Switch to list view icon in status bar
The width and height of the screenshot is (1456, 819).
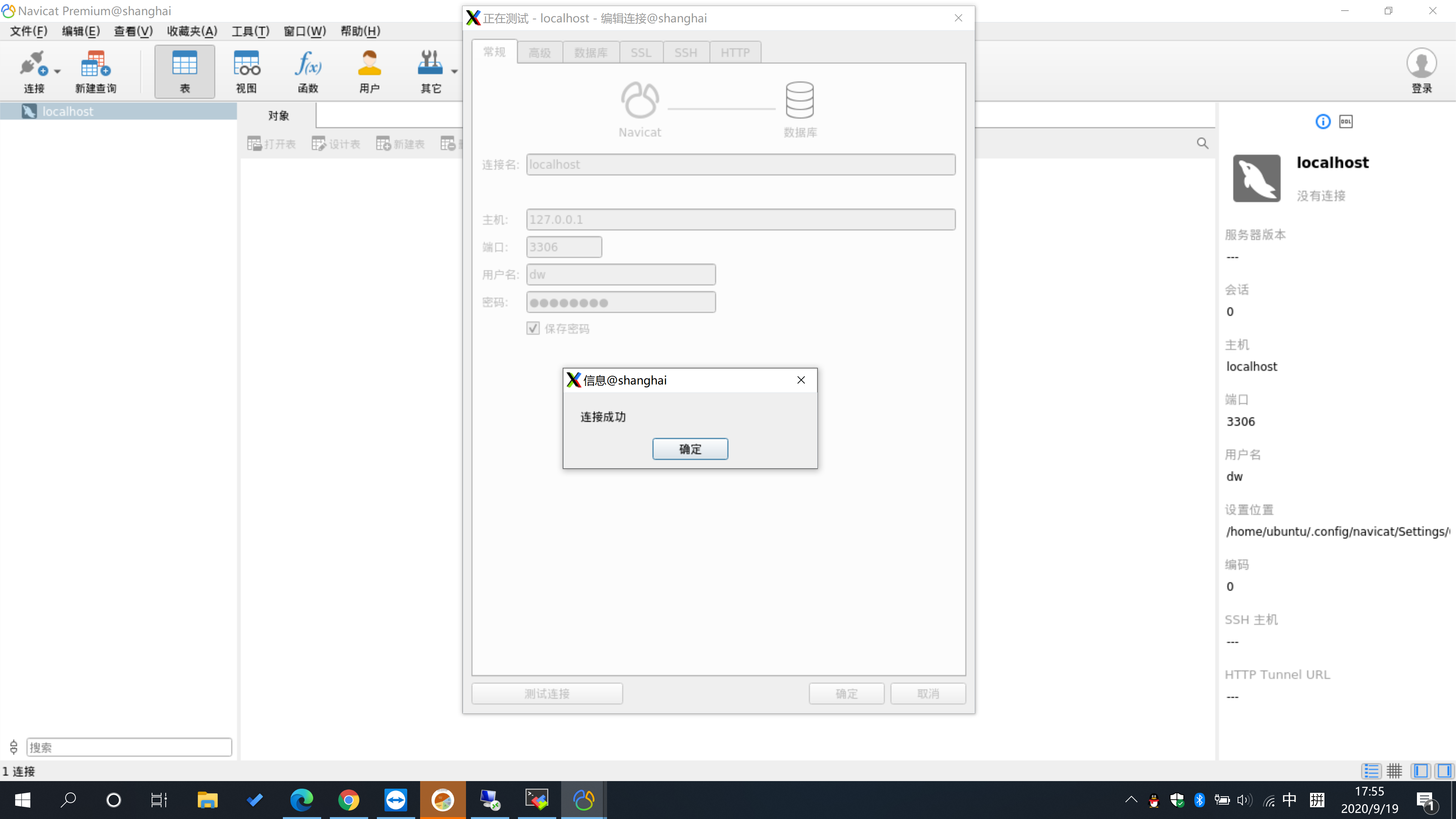click(x=1371, y=770)
